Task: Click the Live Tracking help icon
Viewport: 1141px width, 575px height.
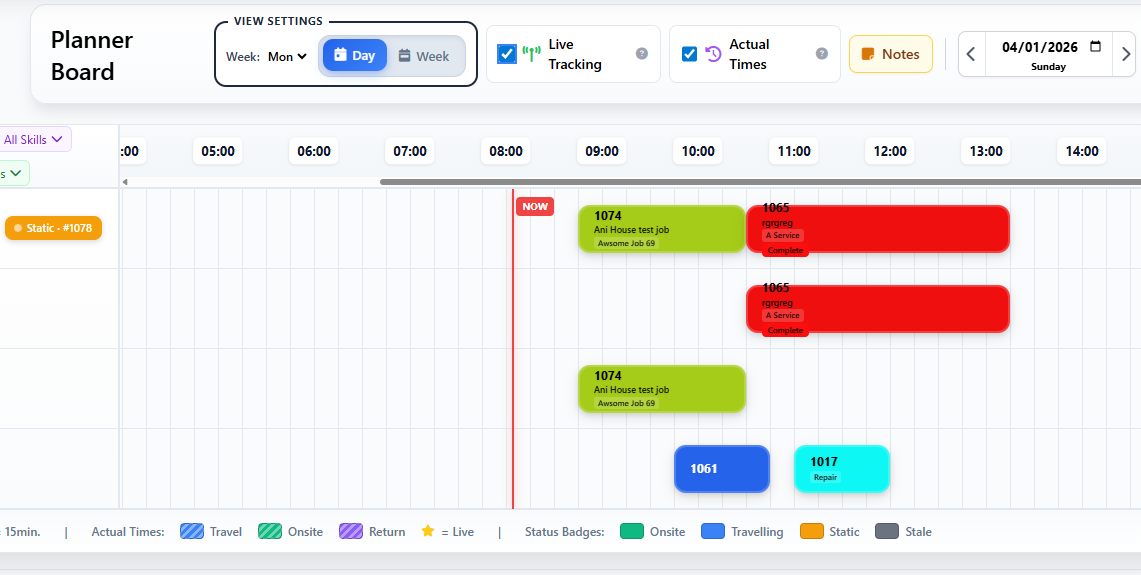Action: (642, 53)
